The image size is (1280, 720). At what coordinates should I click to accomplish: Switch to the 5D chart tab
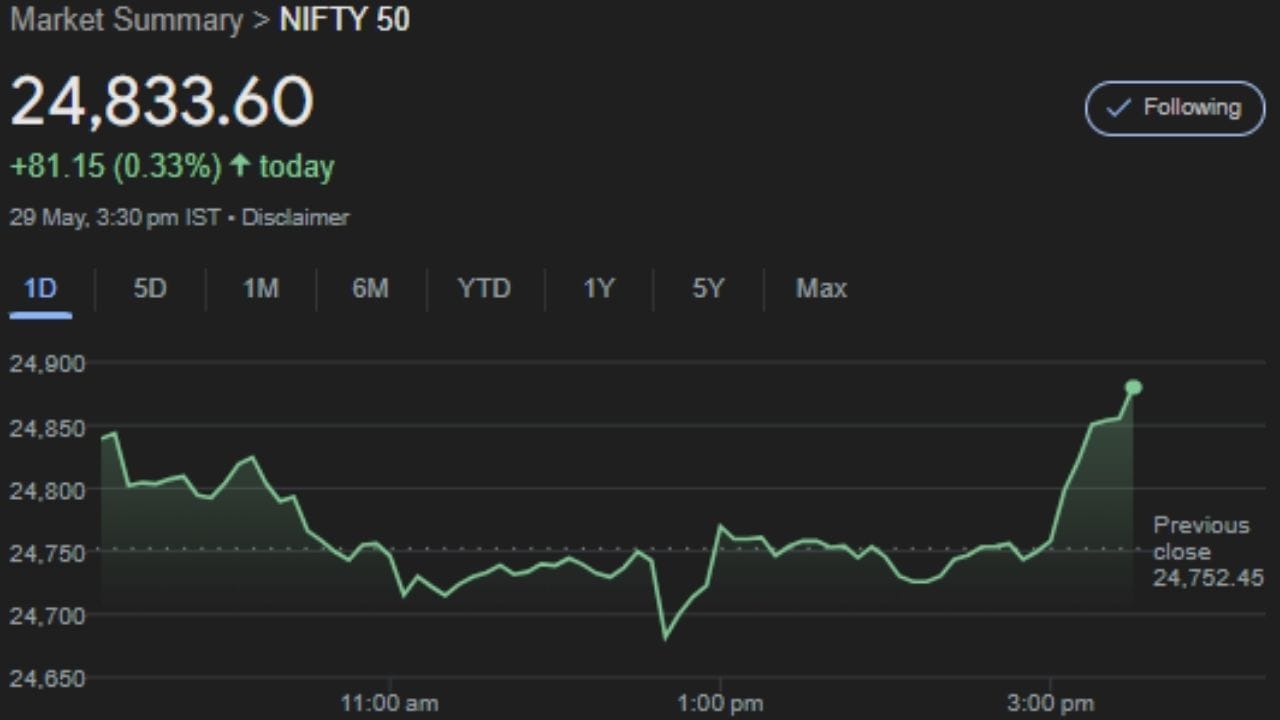click(150, 289)
